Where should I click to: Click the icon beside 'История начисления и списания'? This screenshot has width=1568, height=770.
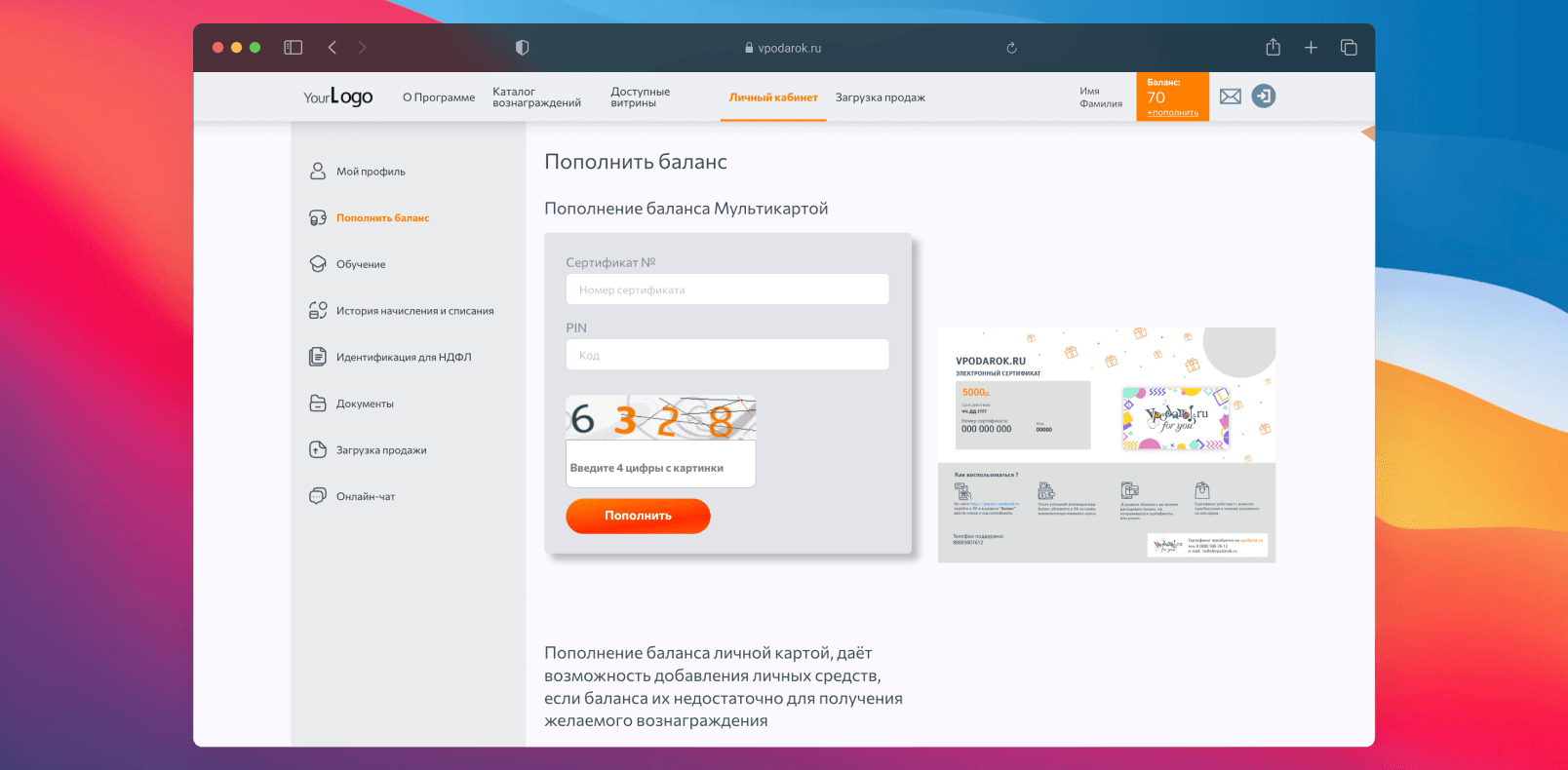318,311
